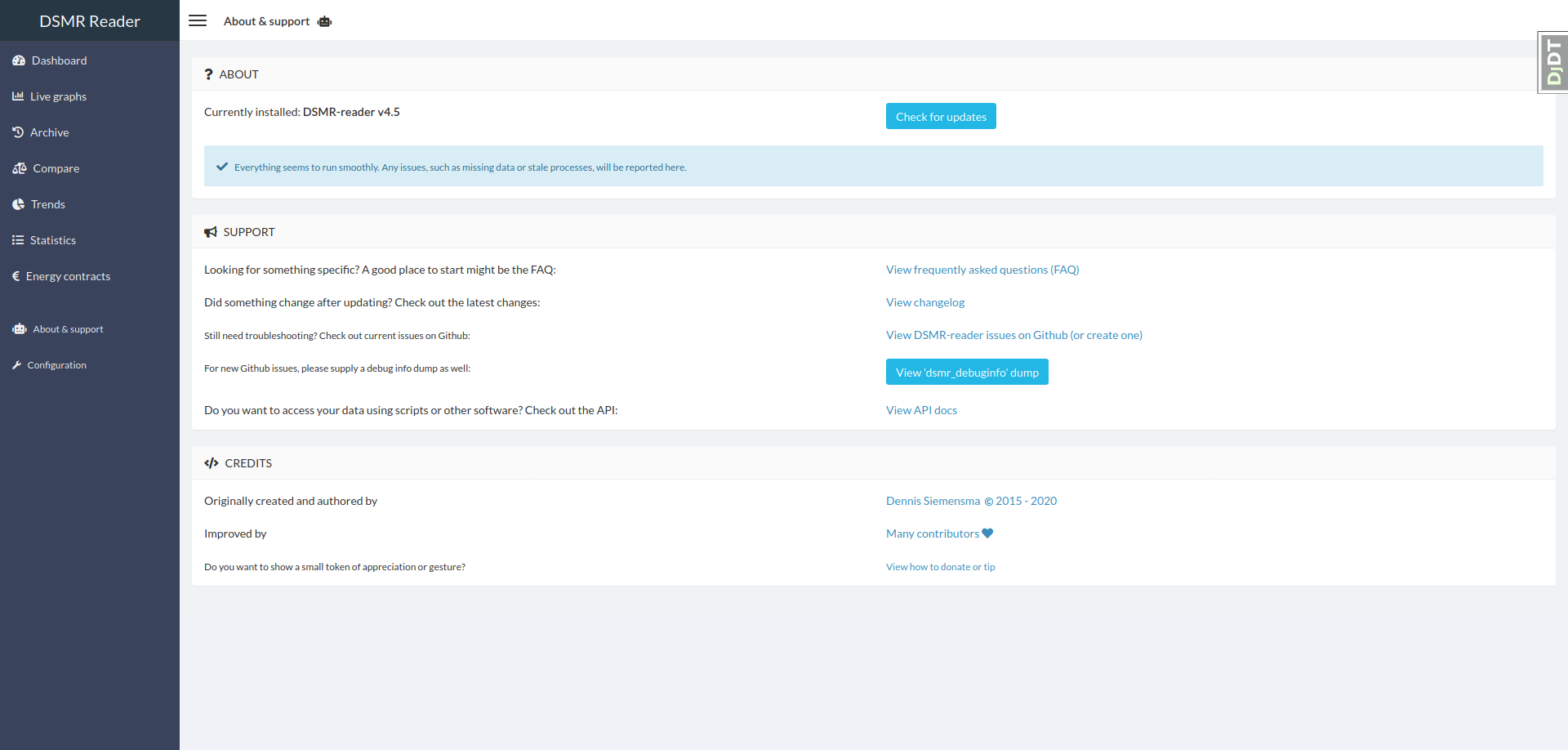Image resolution: width=1568 pixels, height=750 pixels.
Task: Click 'Still need troubleshooting?' text
Action: point(337,336)
